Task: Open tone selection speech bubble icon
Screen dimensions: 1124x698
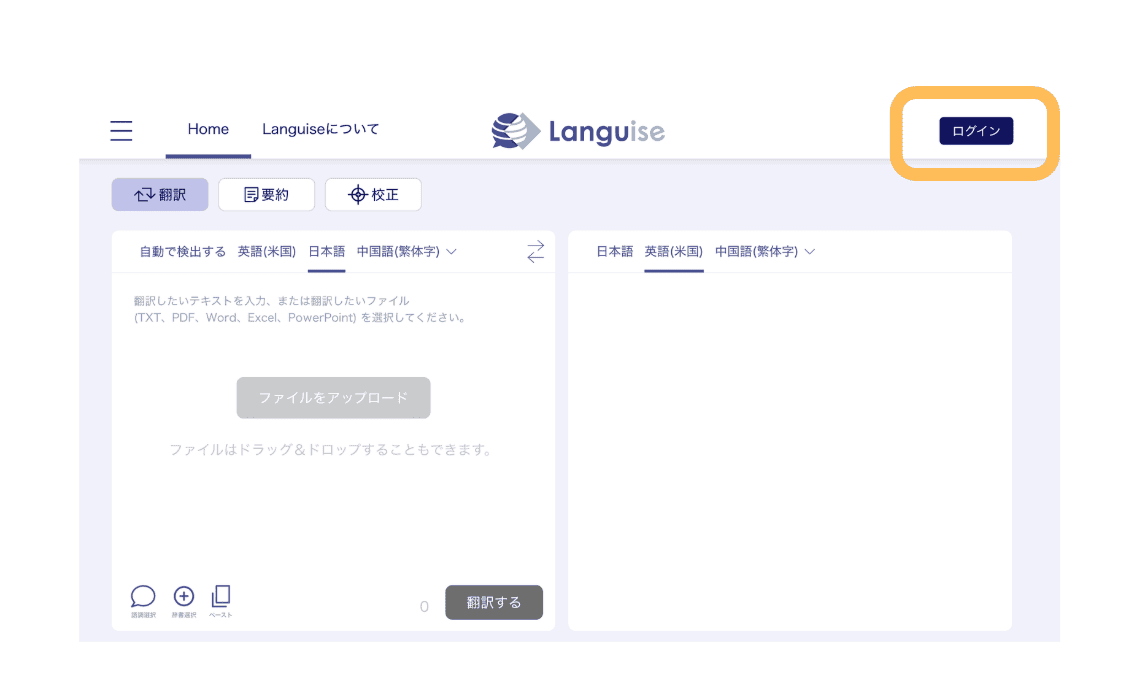Action: click(x=143, y=598)
